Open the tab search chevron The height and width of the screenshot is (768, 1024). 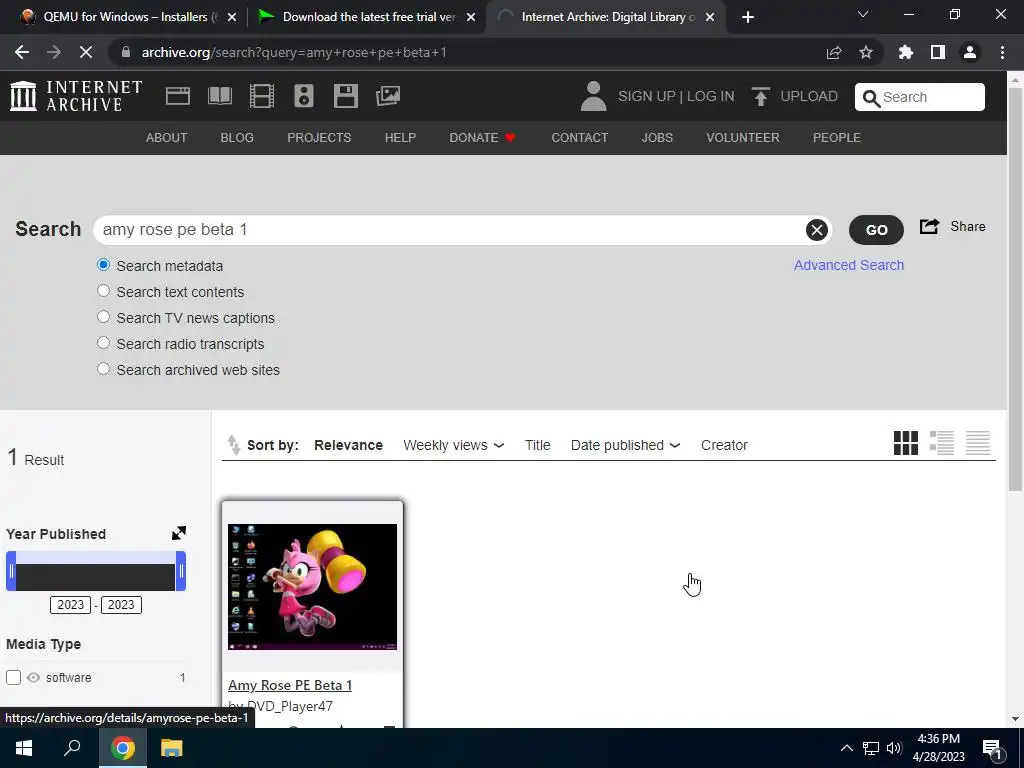coord(863,14)
